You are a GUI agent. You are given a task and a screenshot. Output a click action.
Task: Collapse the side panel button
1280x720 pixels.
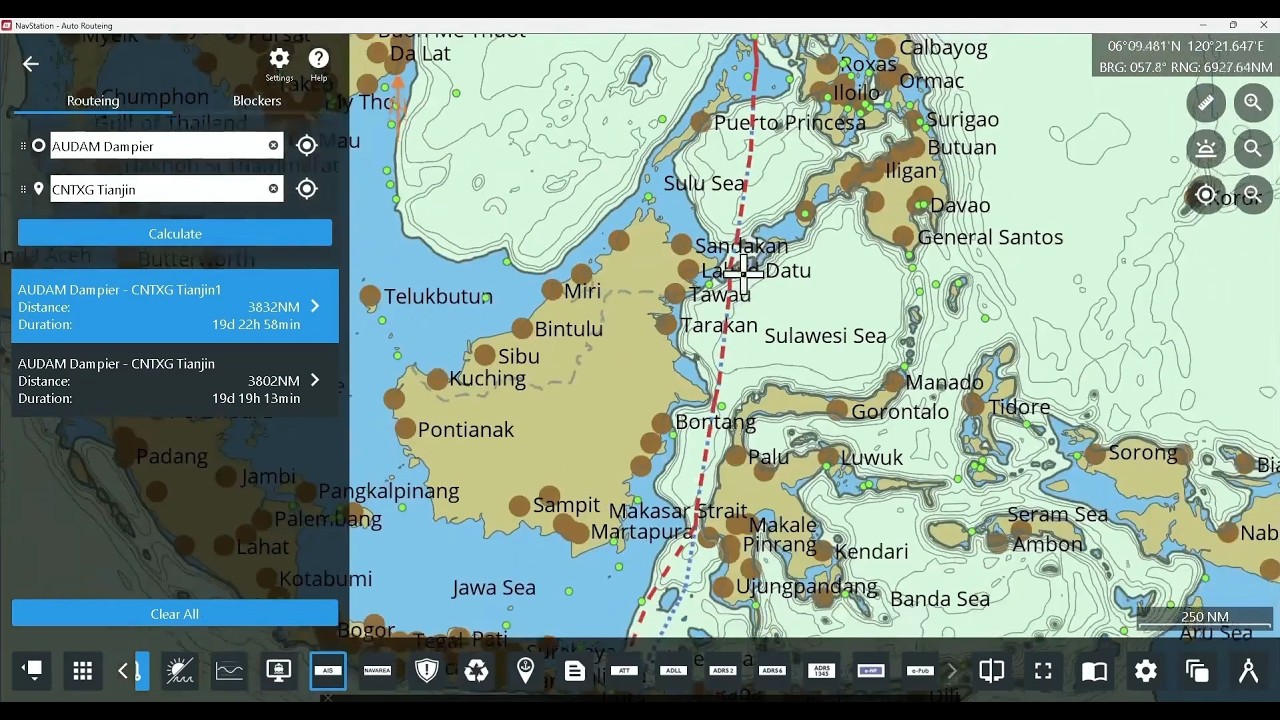click(x=33, y=671)
